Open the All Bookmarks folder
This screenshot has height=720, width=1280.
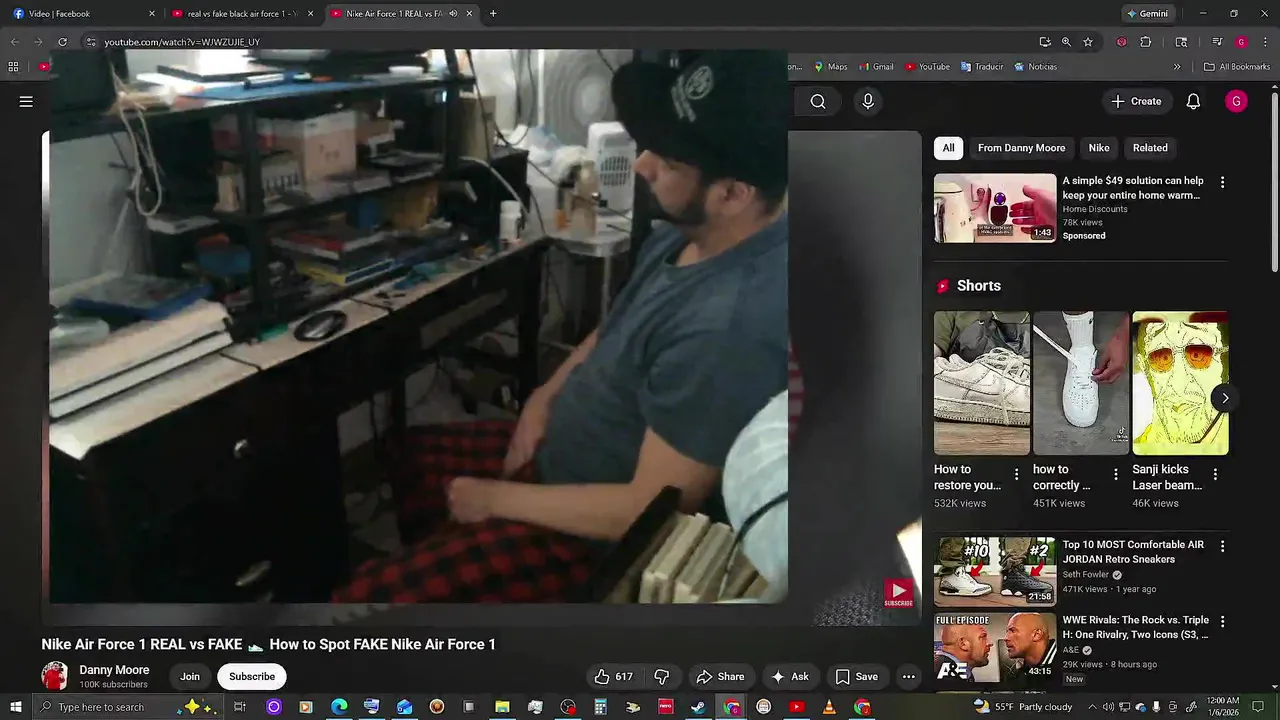click(x=1237, y=67)
